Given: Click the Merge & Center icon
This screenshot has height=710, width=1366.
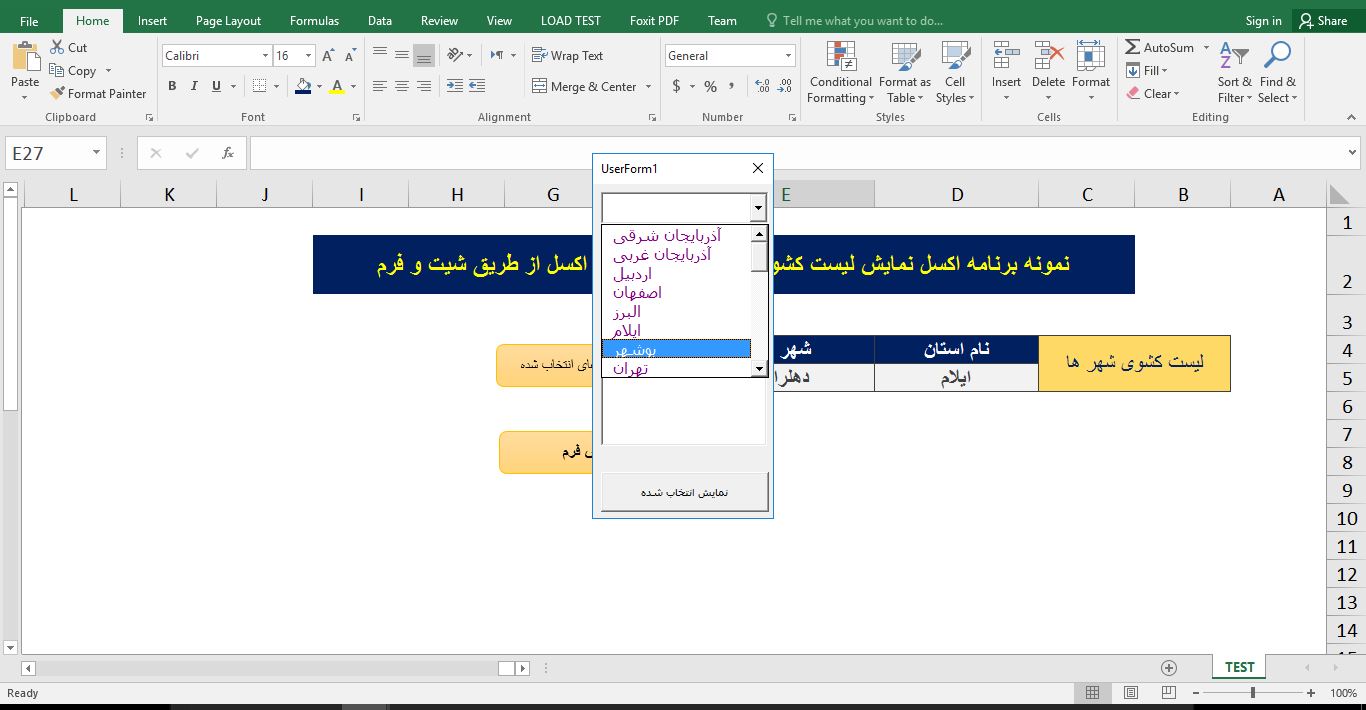Looking at the screenshot, I should 539,87.
